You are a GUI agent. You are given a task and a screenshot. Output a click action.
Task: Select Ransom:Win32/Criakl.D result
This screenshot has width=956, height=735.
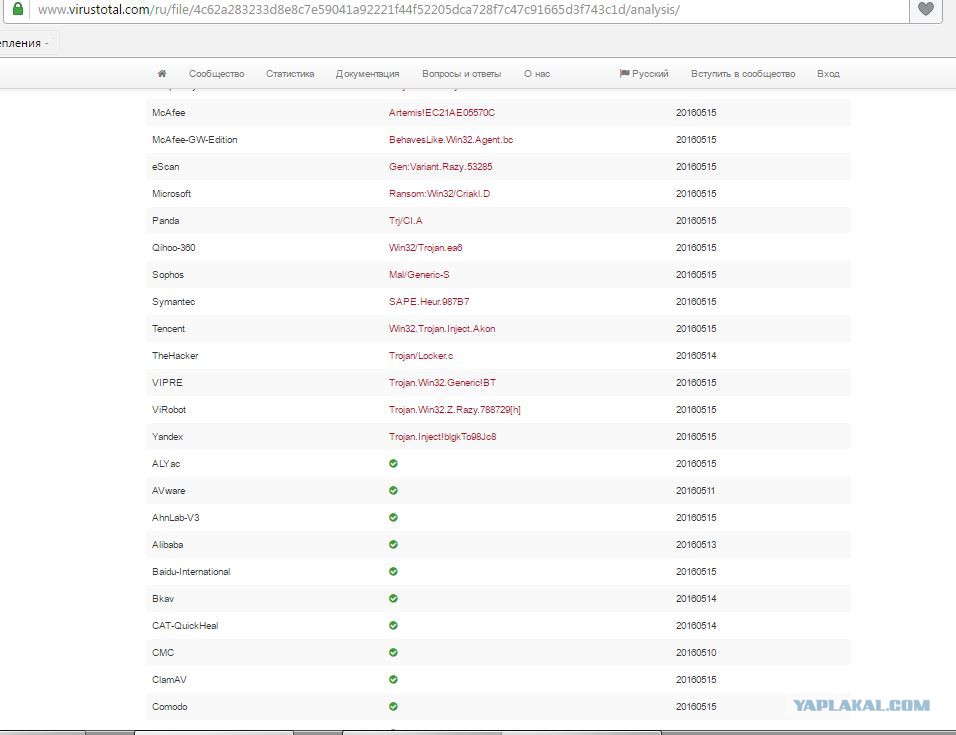[440, 194]
